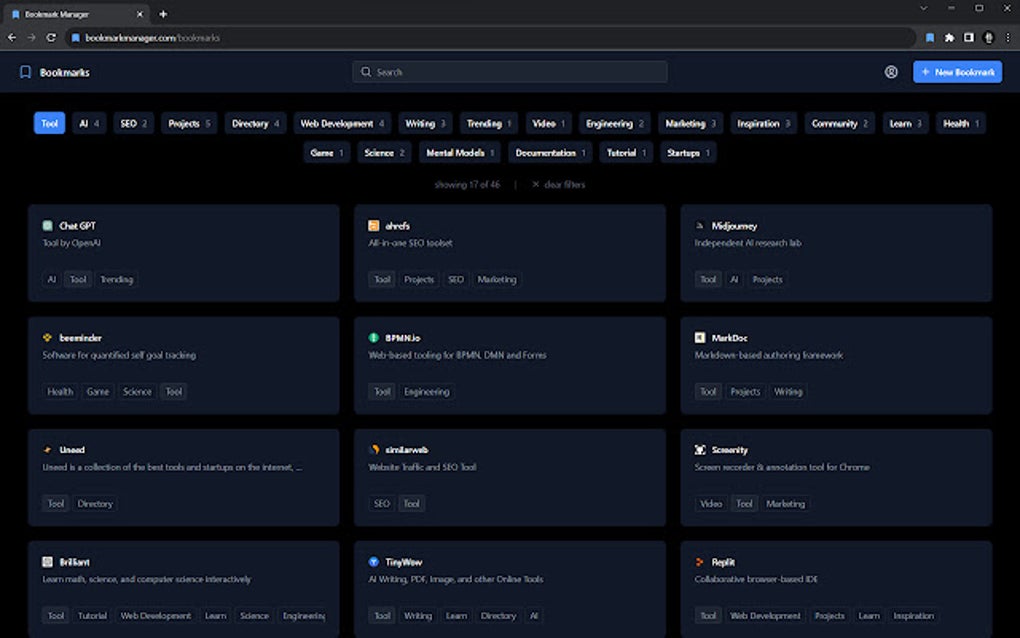Open the user account icon
The height and width of the screenshot is (638, 1020).
pyautogui.click(x=891, y=72)
